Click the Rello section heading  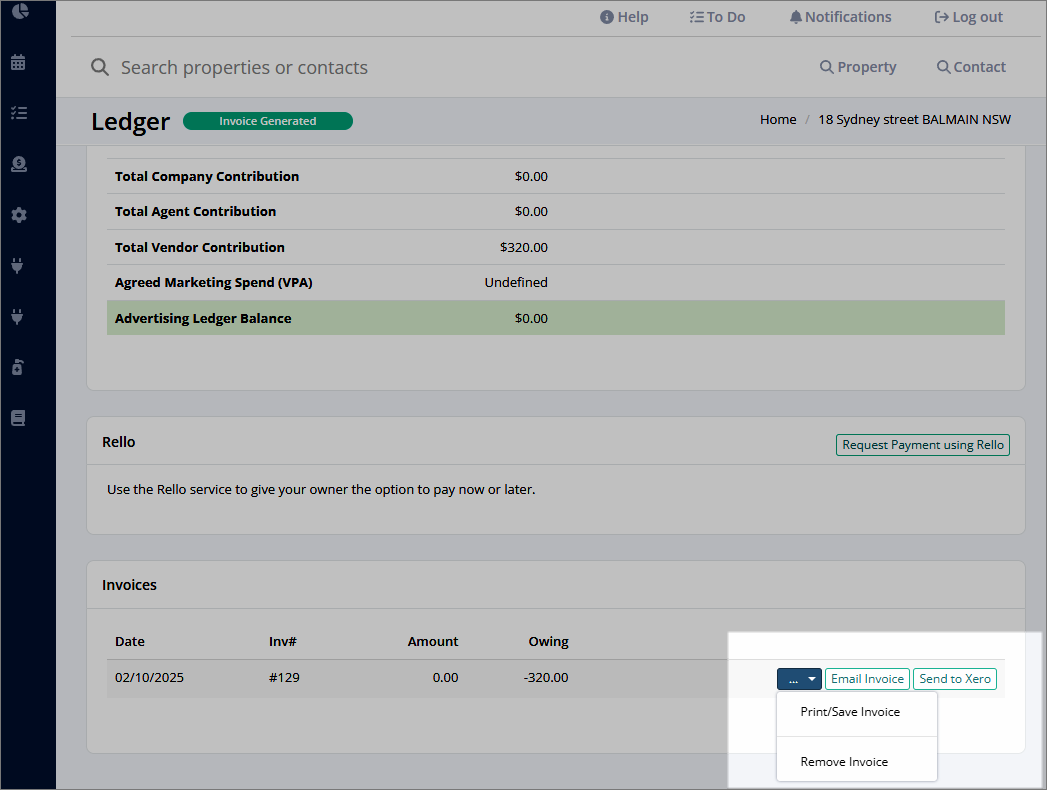point(119,442)
